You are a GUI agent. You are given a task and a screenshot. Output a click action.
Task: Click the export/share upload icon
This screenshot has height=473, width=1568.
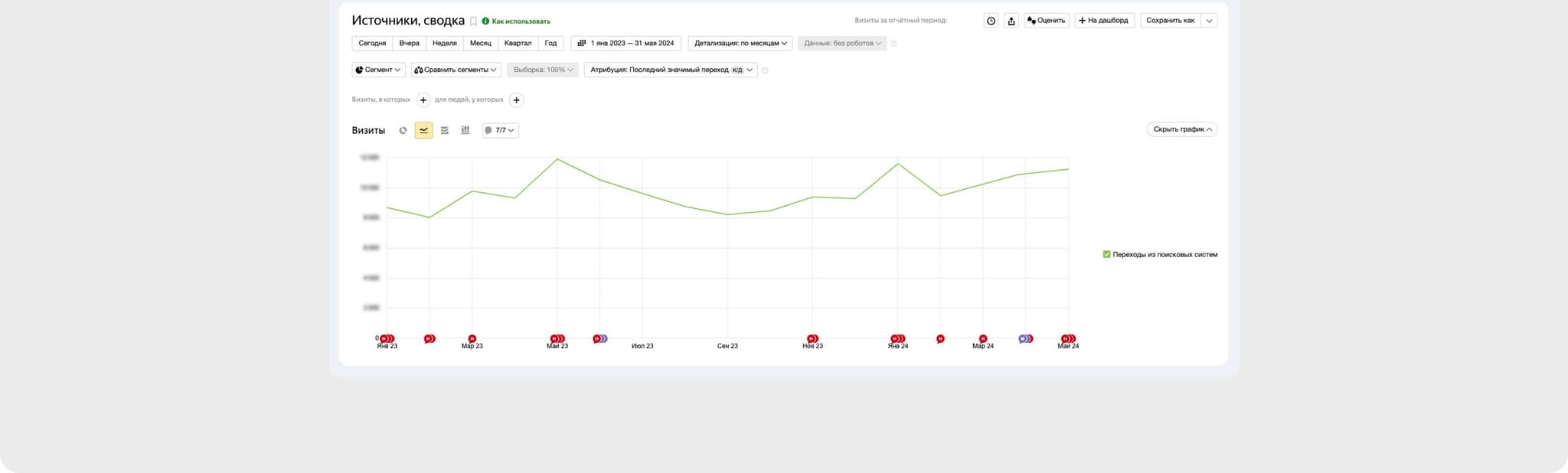click(x=1011, y=21)
